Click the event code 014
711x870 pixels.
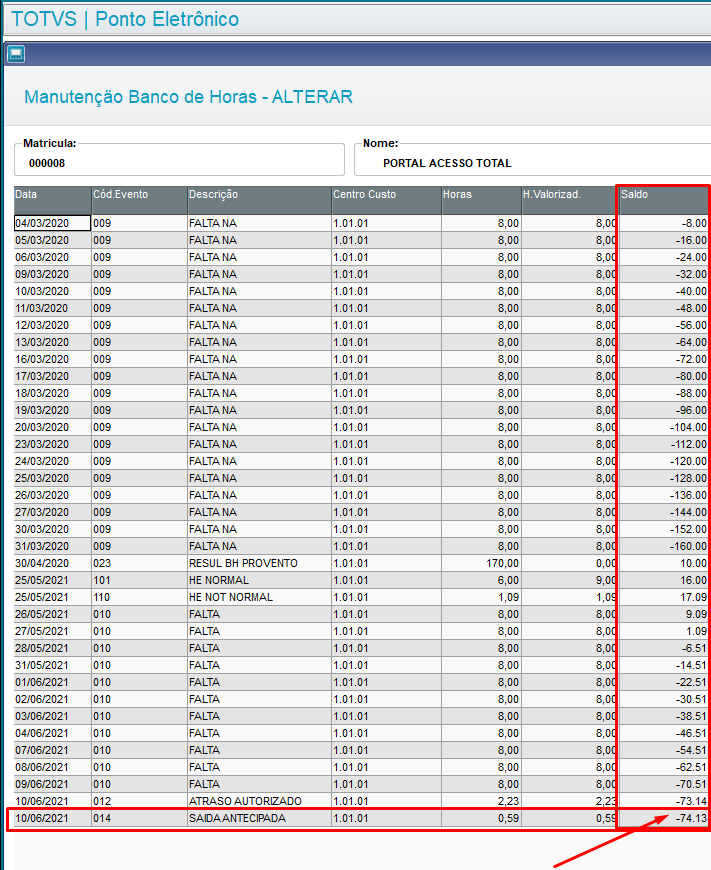102,818
